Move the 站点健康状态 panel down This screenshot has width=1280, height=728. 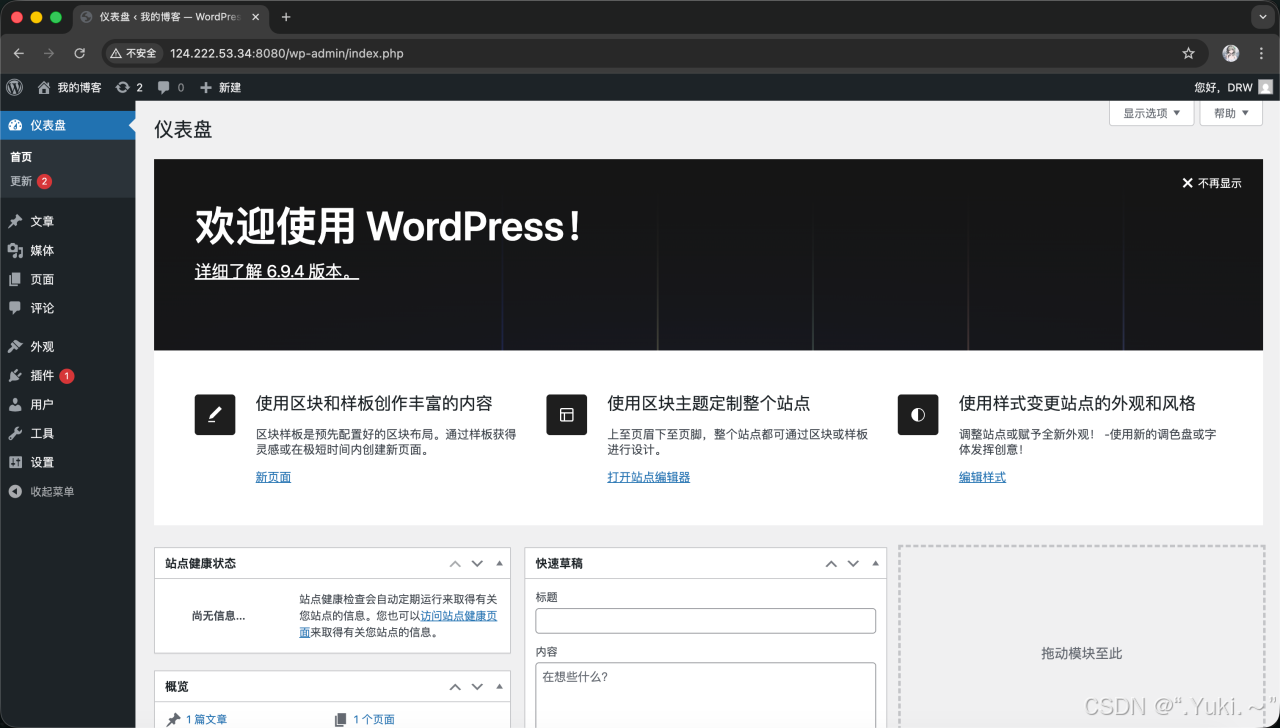[x=477, y=564]
